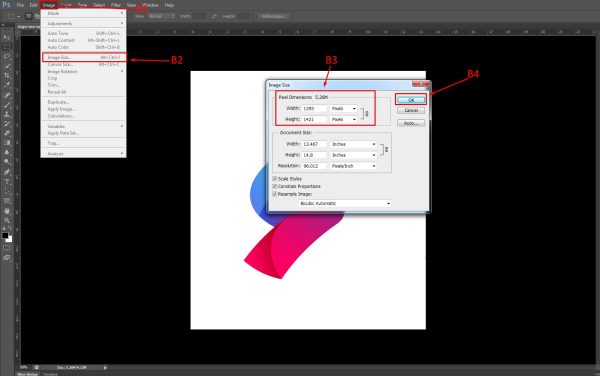Select the Eraser tool
This screenshot has width=600, height=376.
(7, 133)
